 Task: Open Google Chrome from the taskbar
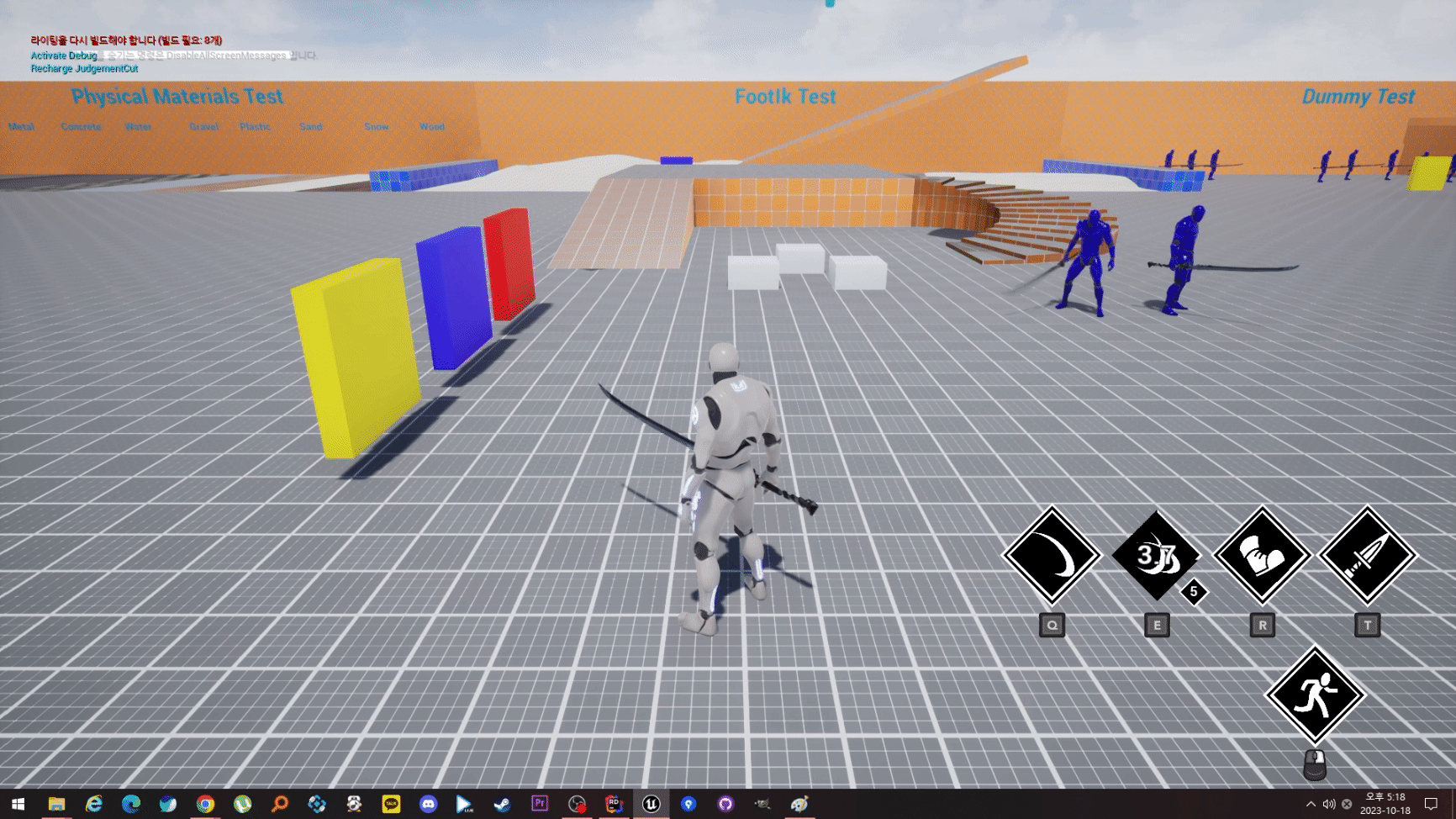click(x=205, y=804)
